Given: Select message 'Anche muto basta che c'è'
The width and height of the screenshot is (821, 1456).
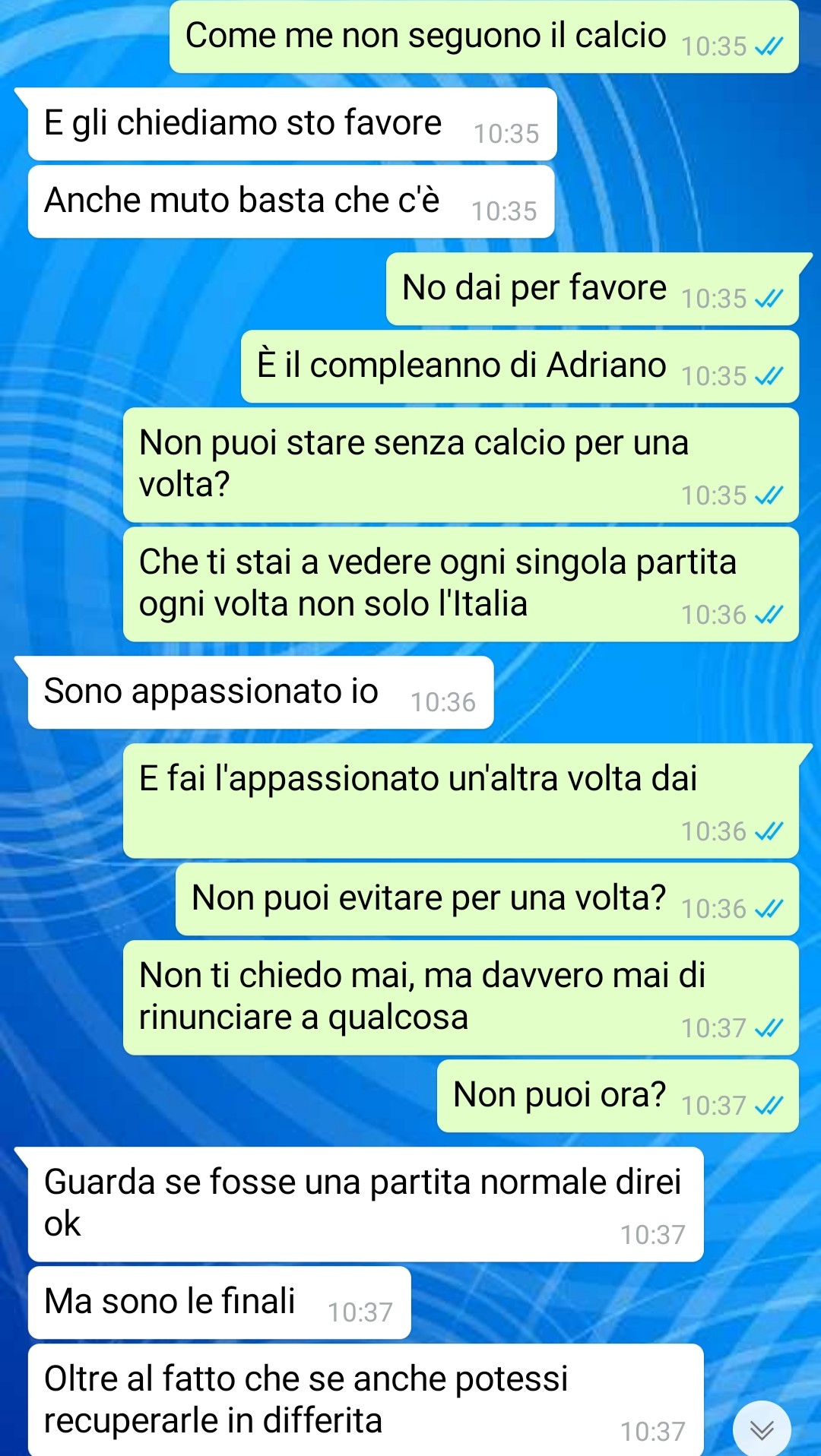Looking at the screenshot, I should point(291,201).
